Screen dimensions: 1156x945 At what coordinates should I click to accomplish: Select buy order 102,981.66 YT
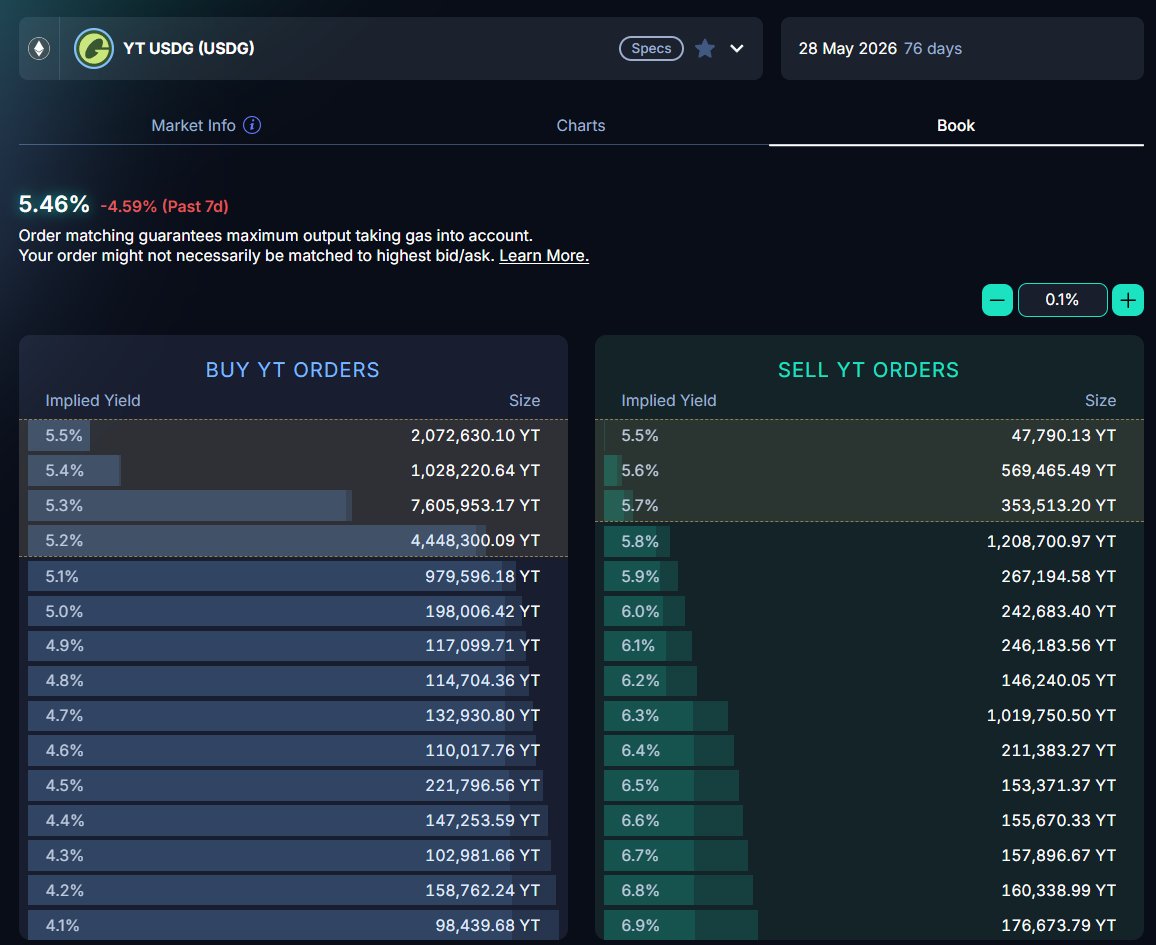click(x=293, y=855)
